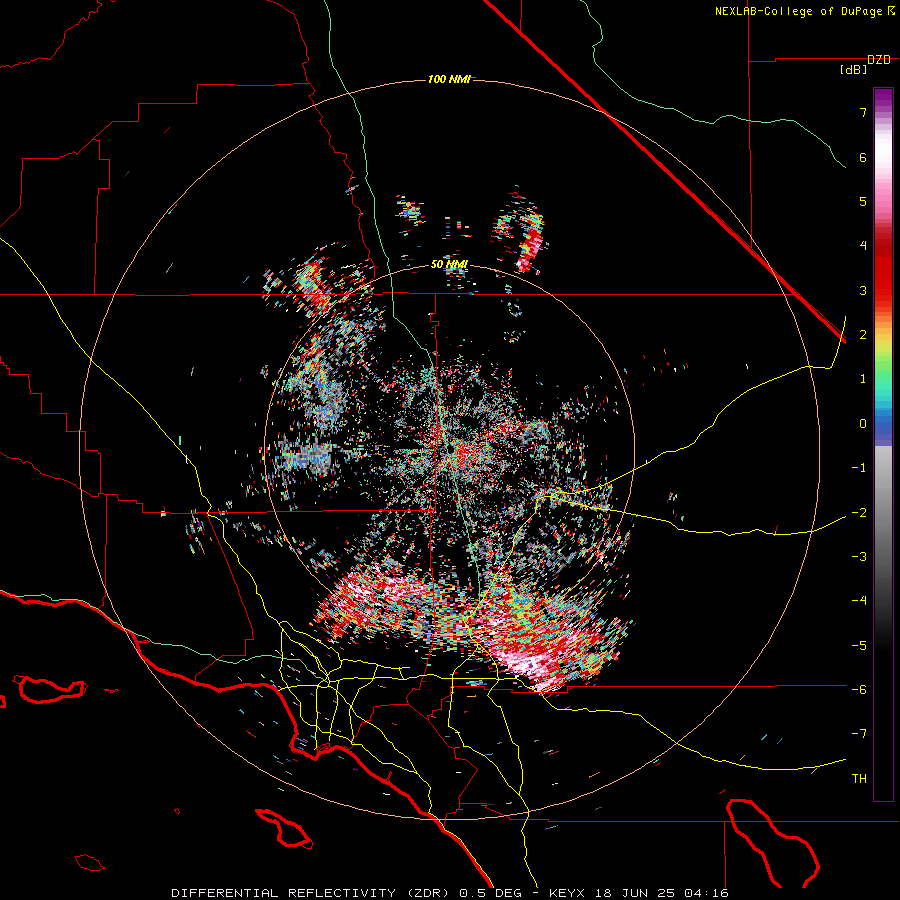The image size is (900, 900).
Task: Click the 7 value on color scale
Action: click(863, 112)
